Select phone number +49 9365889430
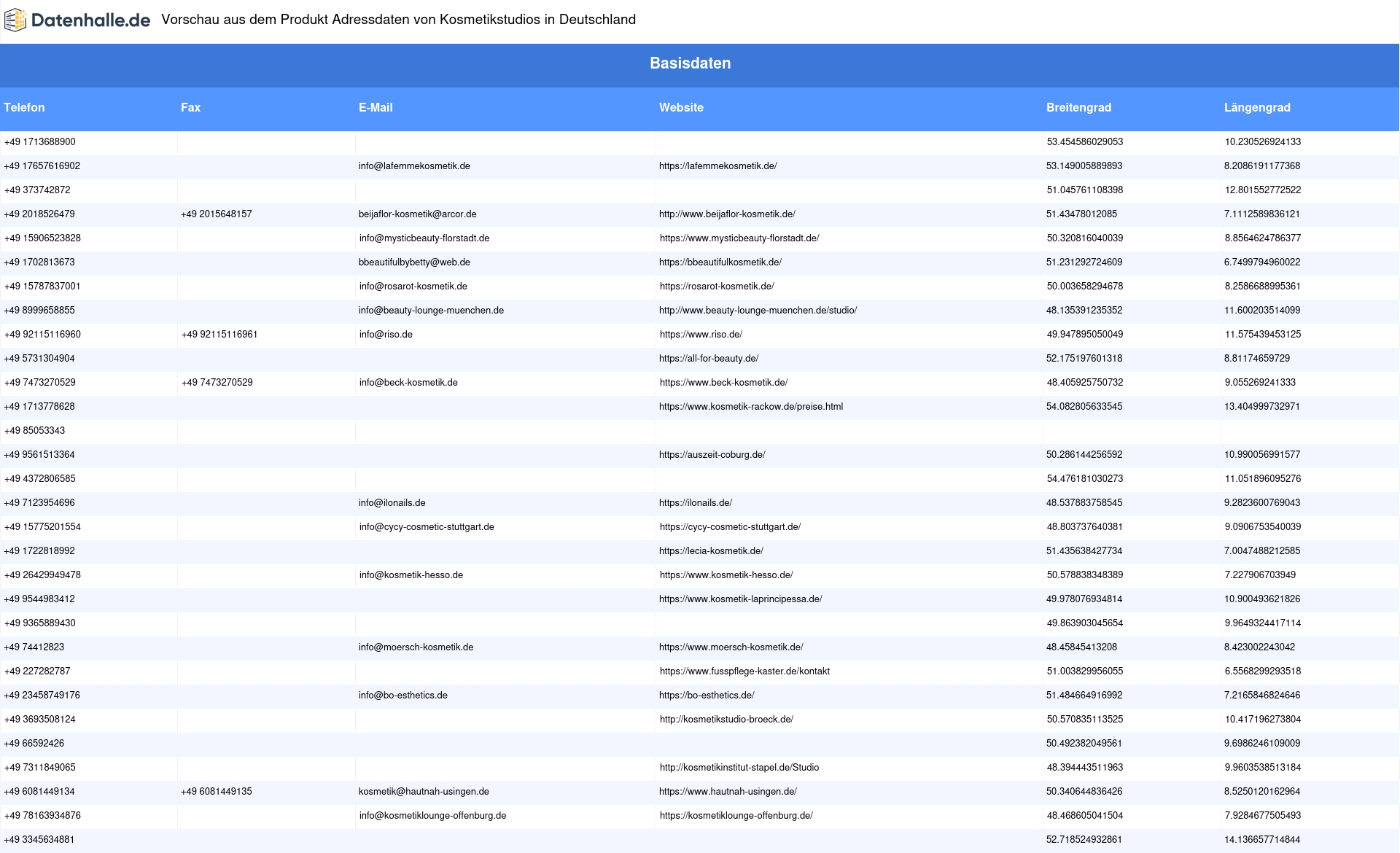 coord(40,623)
